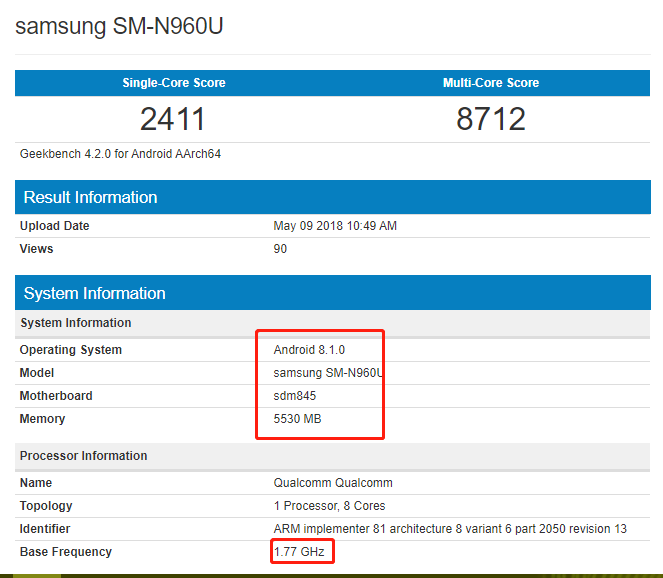
Task: Click the samsung SM-N960U page title
Action: [119, 26]
